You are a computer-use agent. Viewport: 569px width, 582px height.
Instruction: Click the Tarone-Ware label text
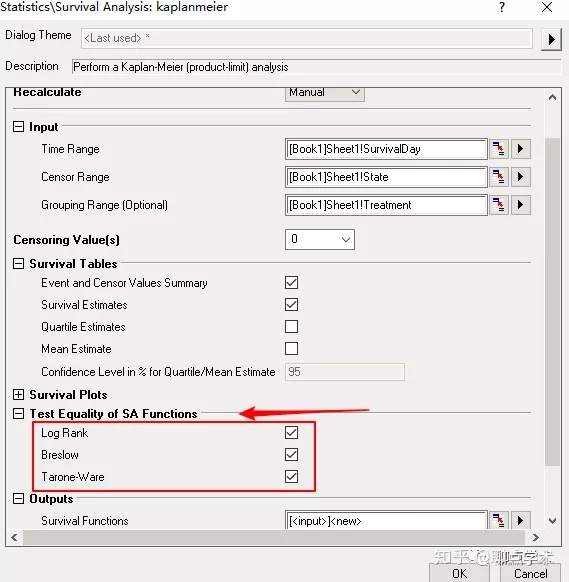[x=73, y=477]
